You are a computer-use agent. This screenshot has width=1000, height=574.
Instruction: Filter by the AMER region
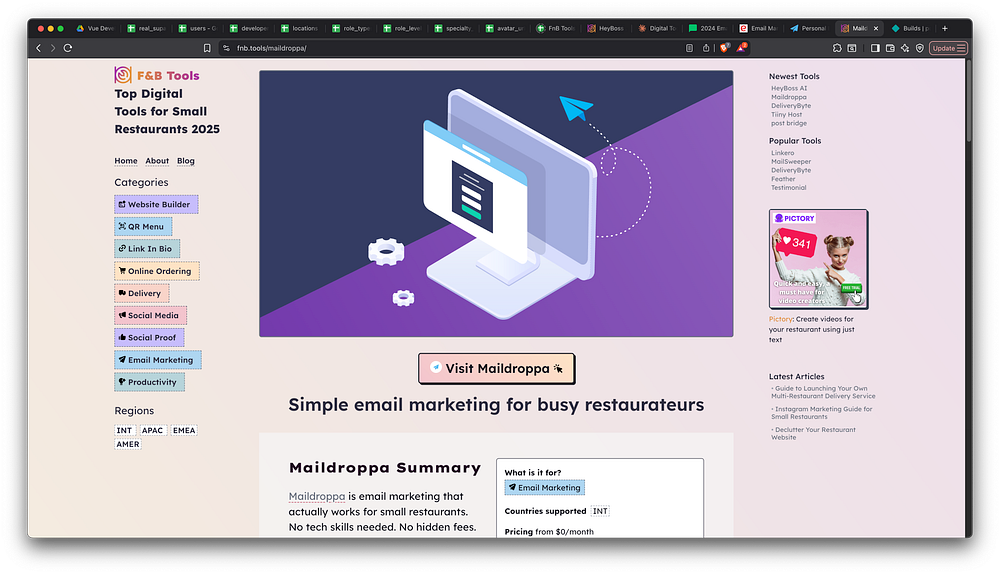(x=128, y=445)
